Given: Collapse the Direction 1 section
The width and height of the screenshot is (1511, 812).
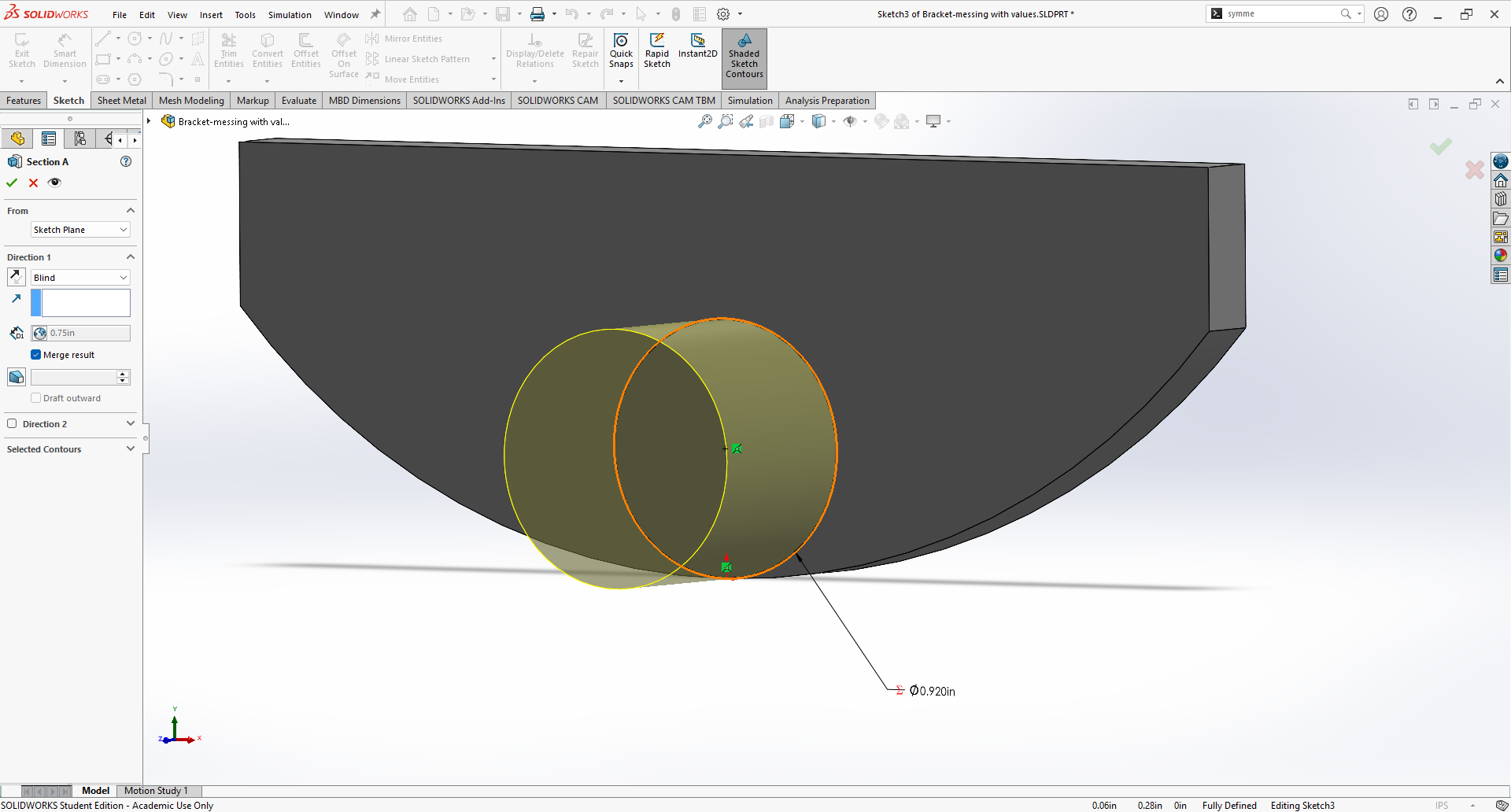Looking at the screenshot, I should click(131, 257).
